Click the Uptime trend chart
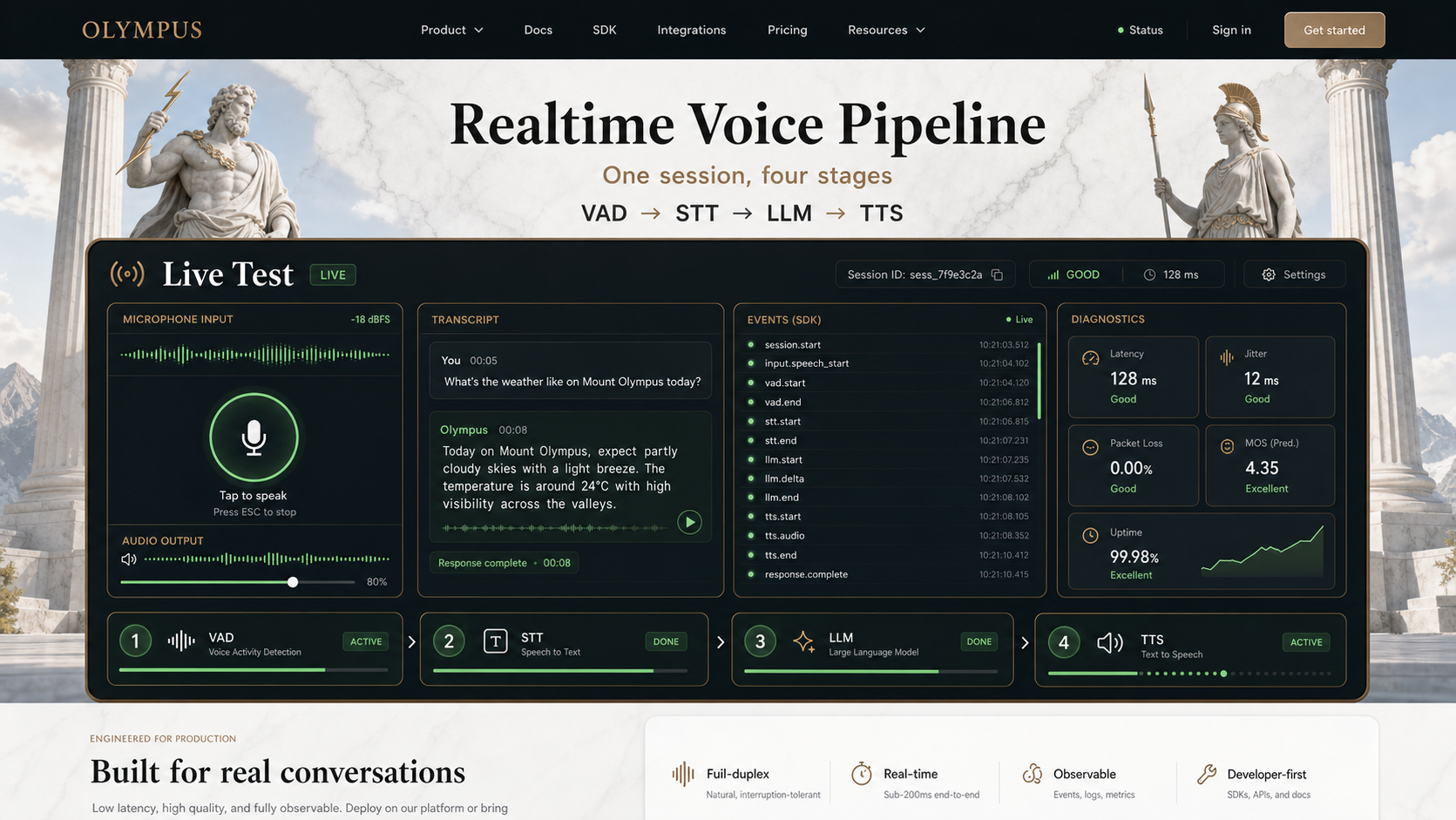This screenshot has height=820, width=1456. coord(1262,551)
